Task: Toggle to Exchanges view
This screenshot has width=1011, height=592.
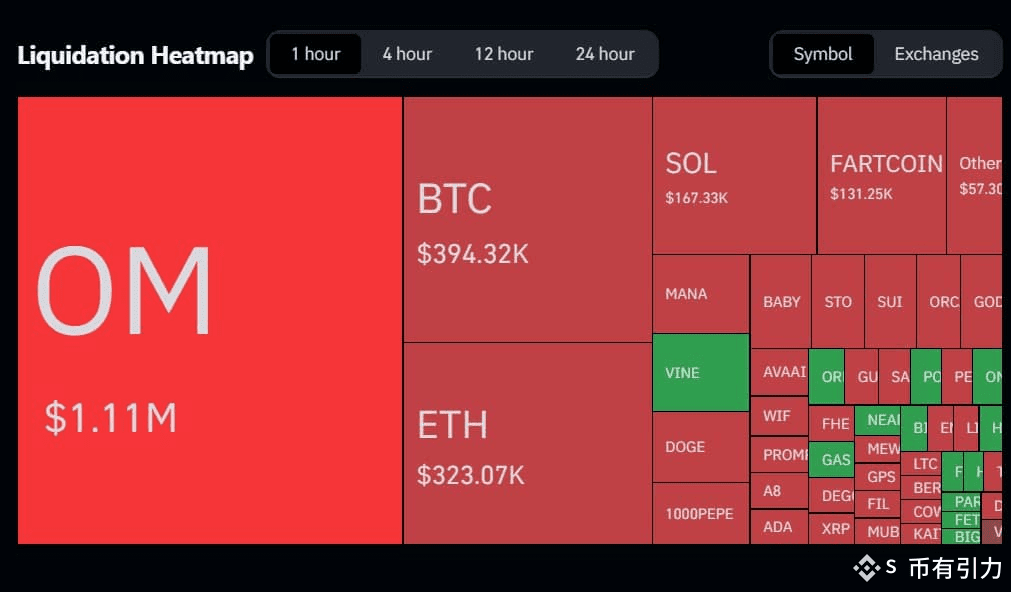Action: (936, 54)
